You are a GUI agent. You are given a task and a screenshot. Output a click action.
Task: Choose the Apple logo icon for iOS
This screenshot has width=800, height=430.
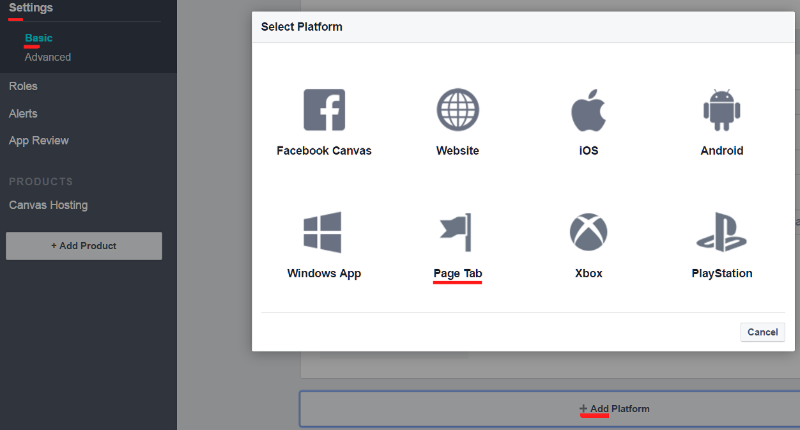pos(588,110)
